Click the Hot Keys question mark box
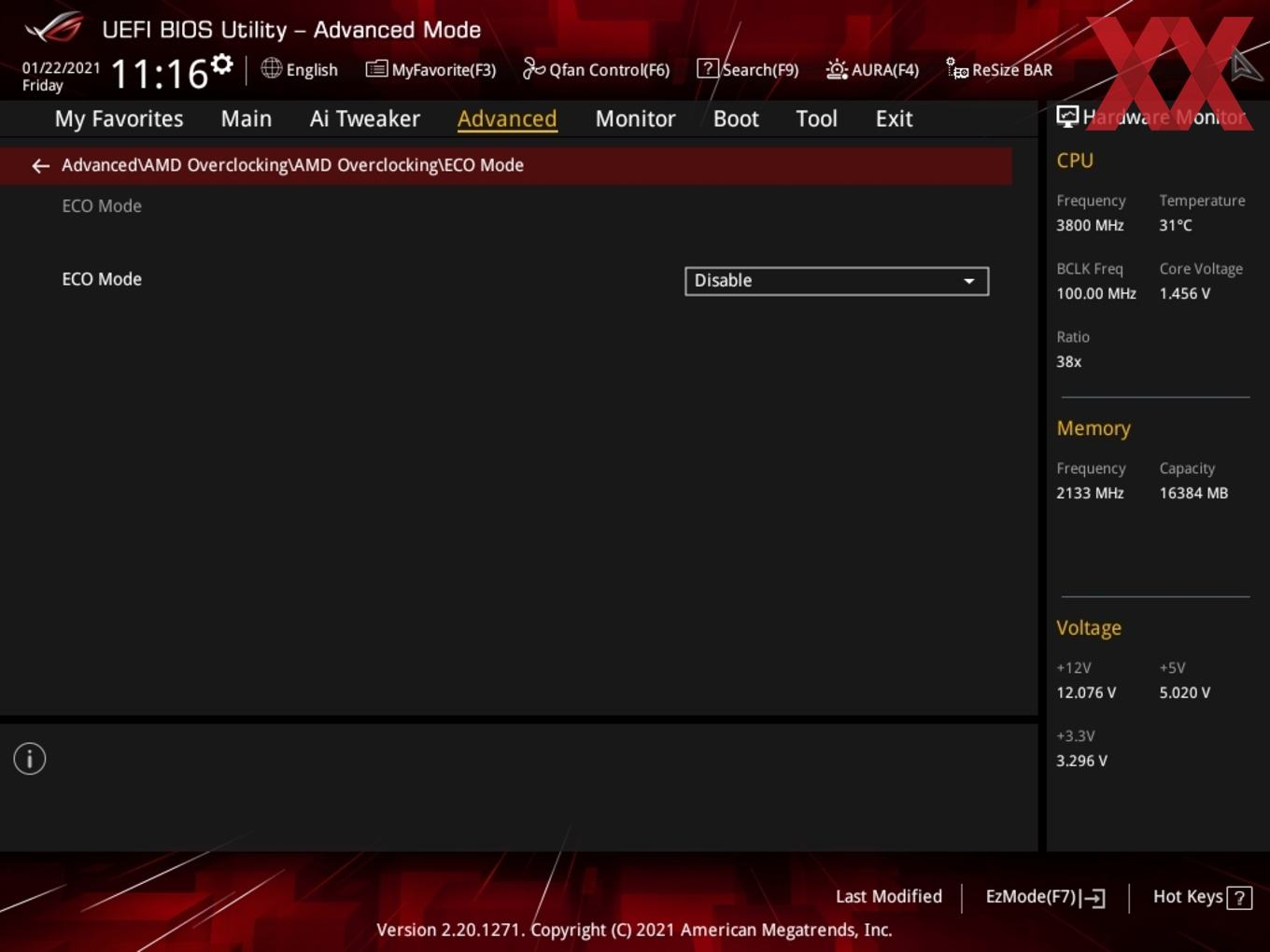 pyautogui.click(x=1239, y=898)
